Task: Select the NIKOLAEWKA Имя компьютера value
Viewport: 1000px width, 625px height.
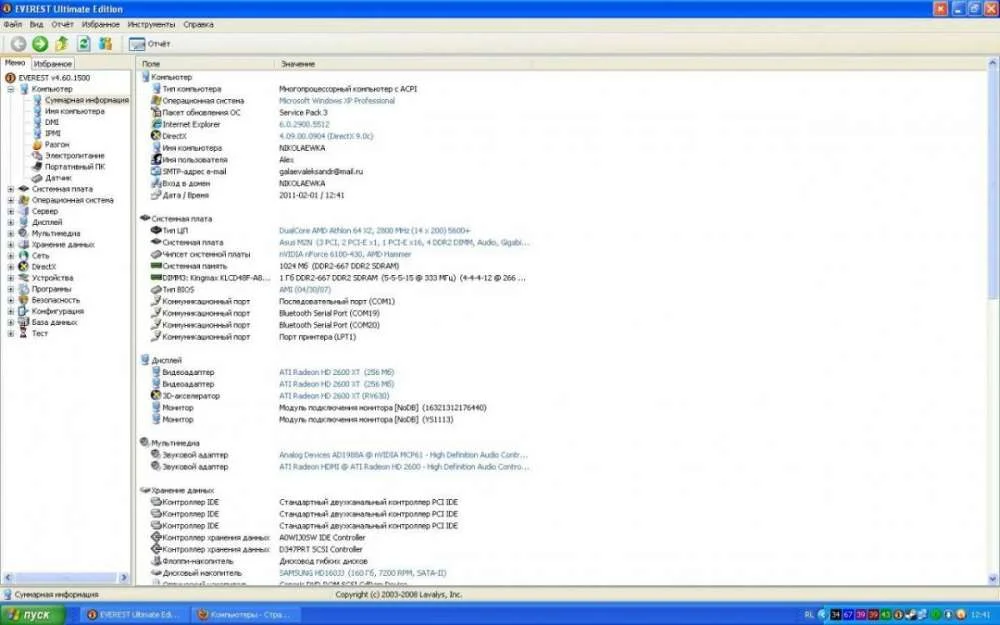Action: tap(302, 148)
